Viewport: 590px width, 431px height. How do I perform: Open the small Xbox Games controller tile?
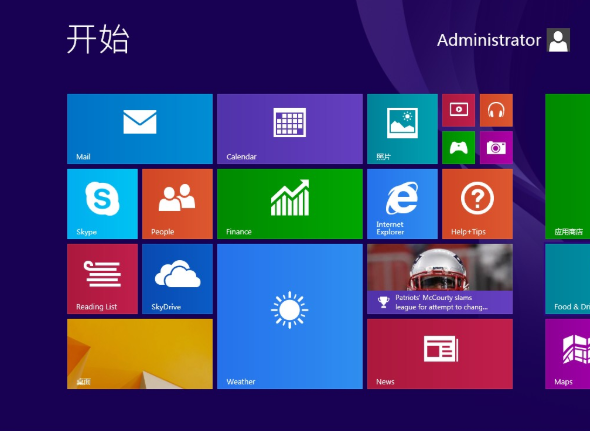458,148
